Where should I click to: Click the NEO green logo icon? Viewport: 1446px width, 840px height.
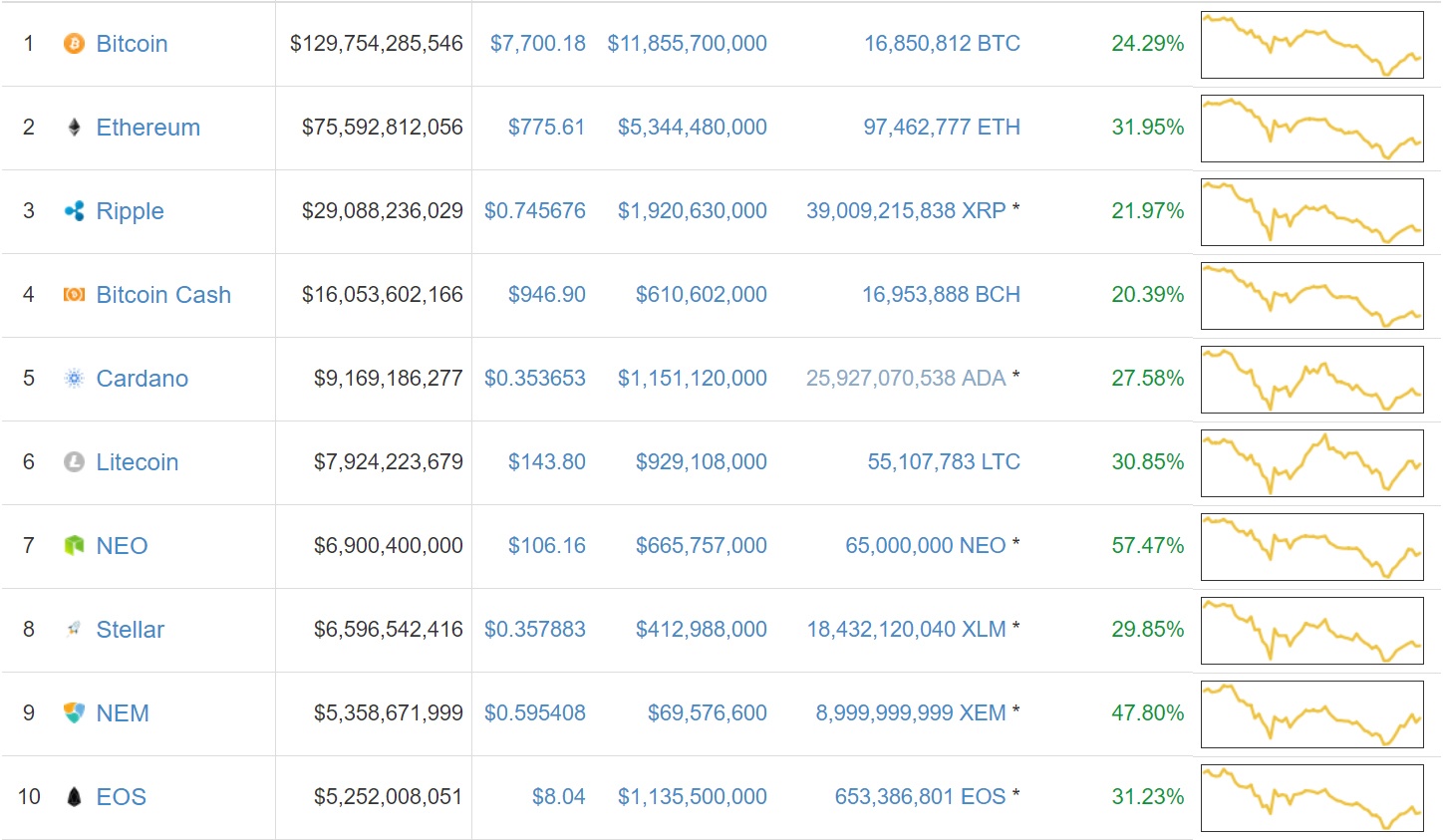pos(74,546)
